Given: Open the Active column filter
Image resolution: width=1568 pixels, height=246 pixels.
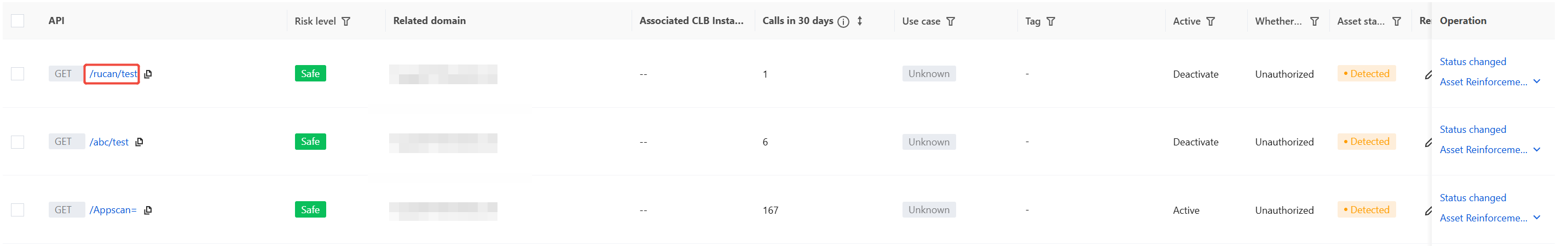Looking at the screenshot, I should (x=1211, y=21).
